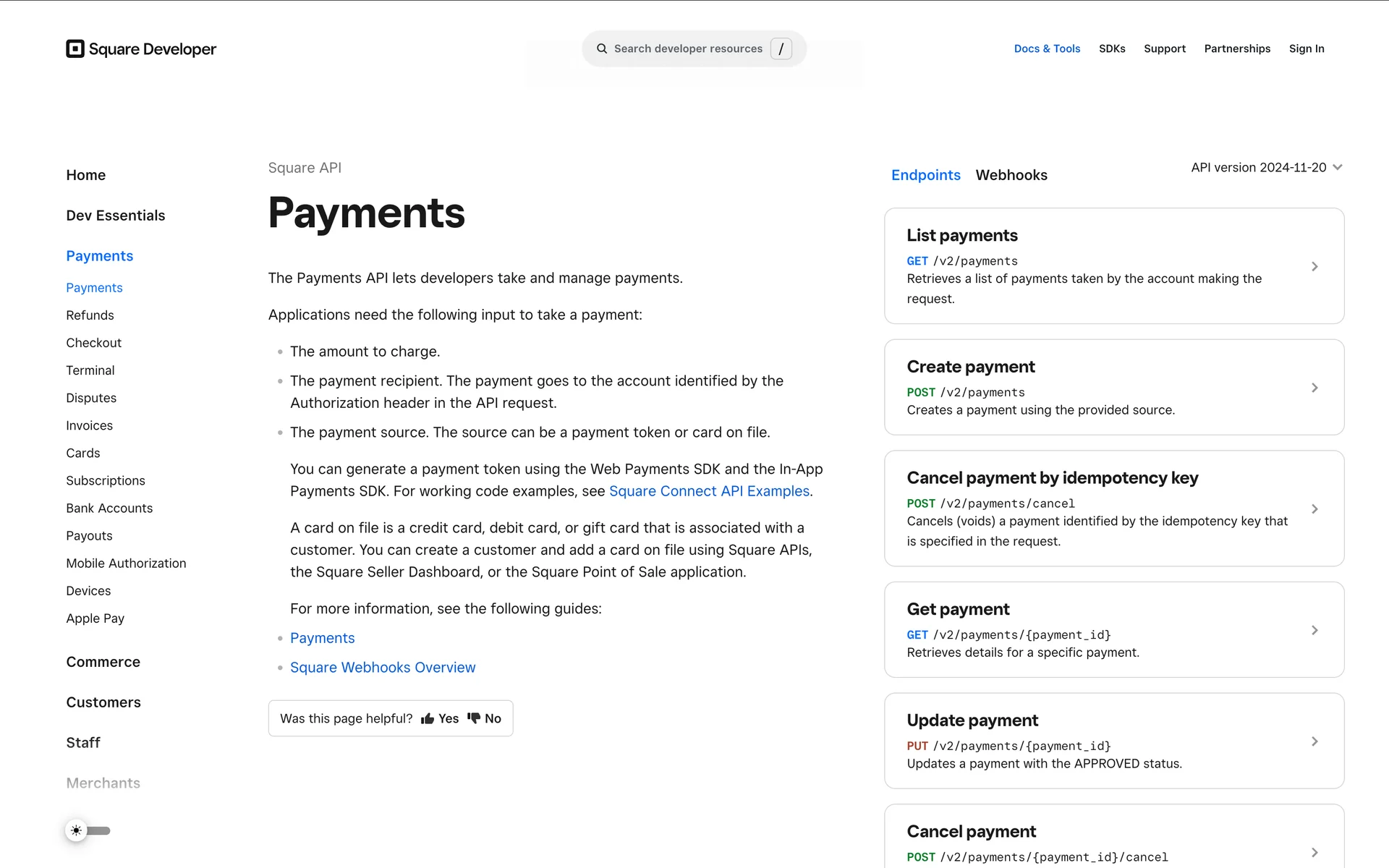This screenshot has height=868, width=1389.
Task: Open the SDKs navigation menu
Action: 1111,48
